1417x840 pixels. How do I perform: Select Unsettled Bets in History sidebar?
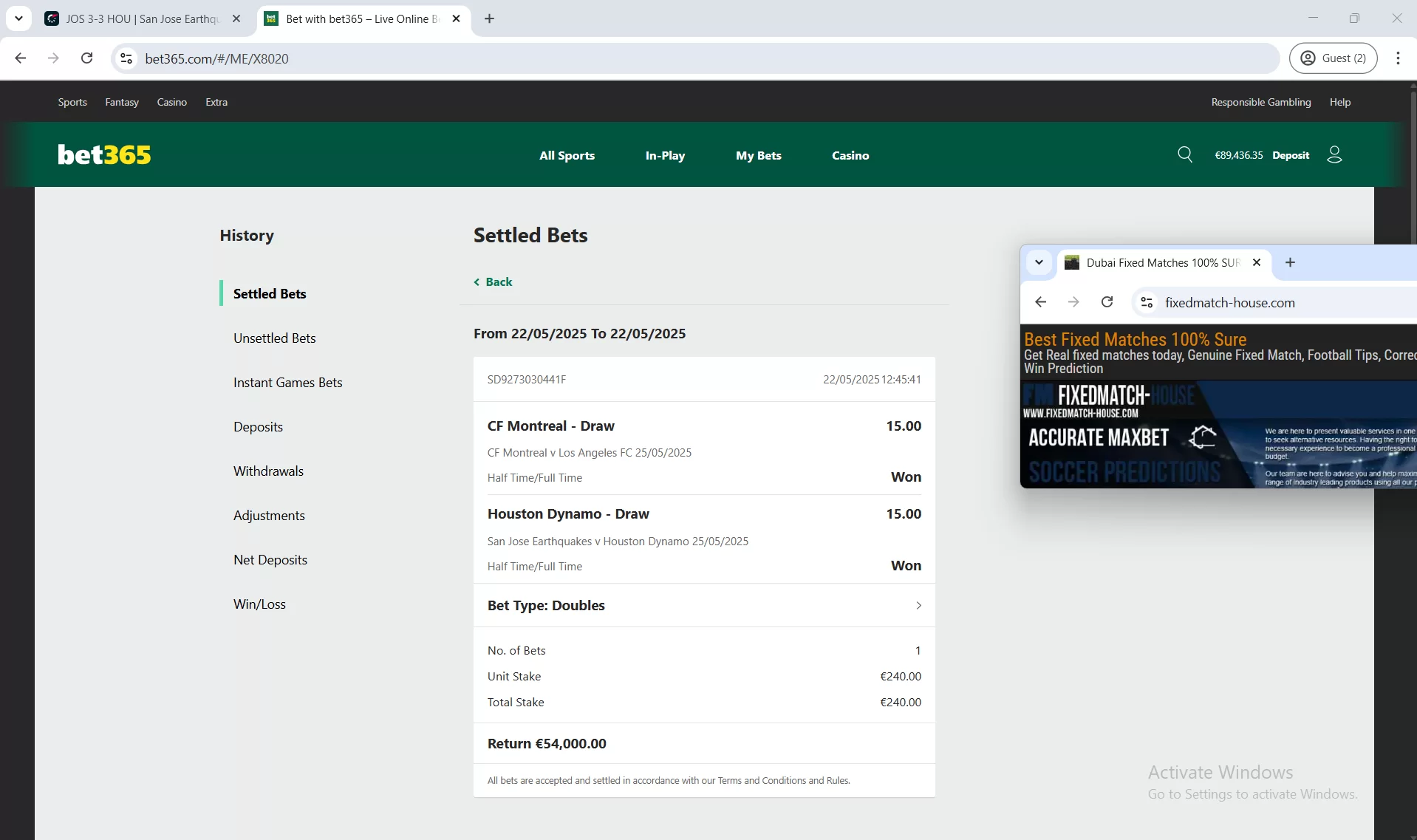(274, 338)
